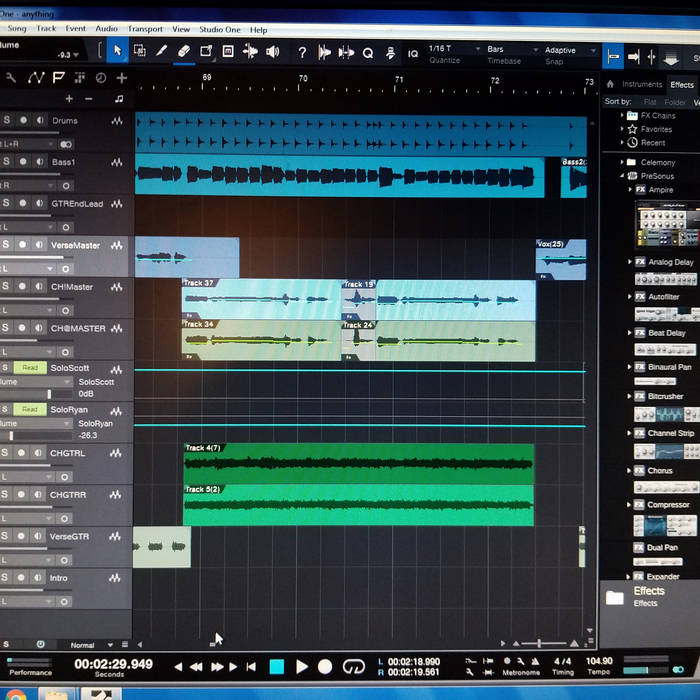The height and width of the screenshot is (700, 700).
Task: Click the Stop button in transport
Action: coord(277,666)
